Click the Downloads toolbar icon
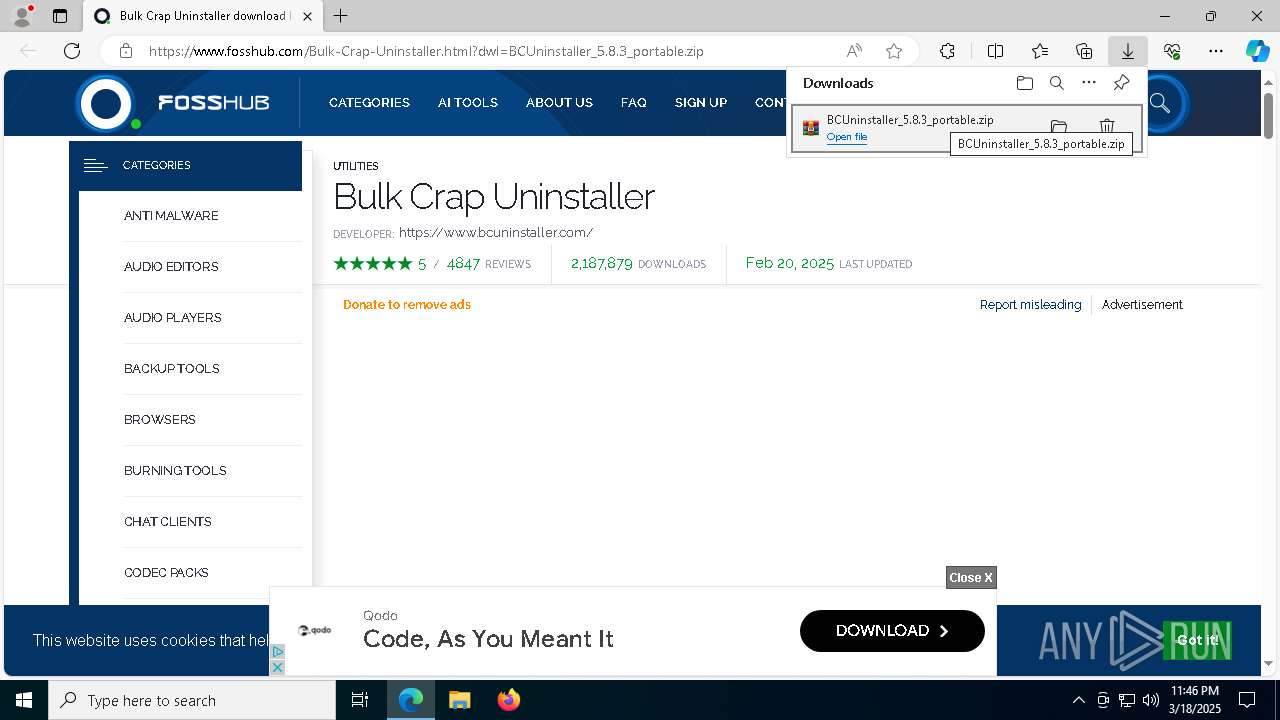This screenshot has width=1280, height=720. (x=1127, y=51)
